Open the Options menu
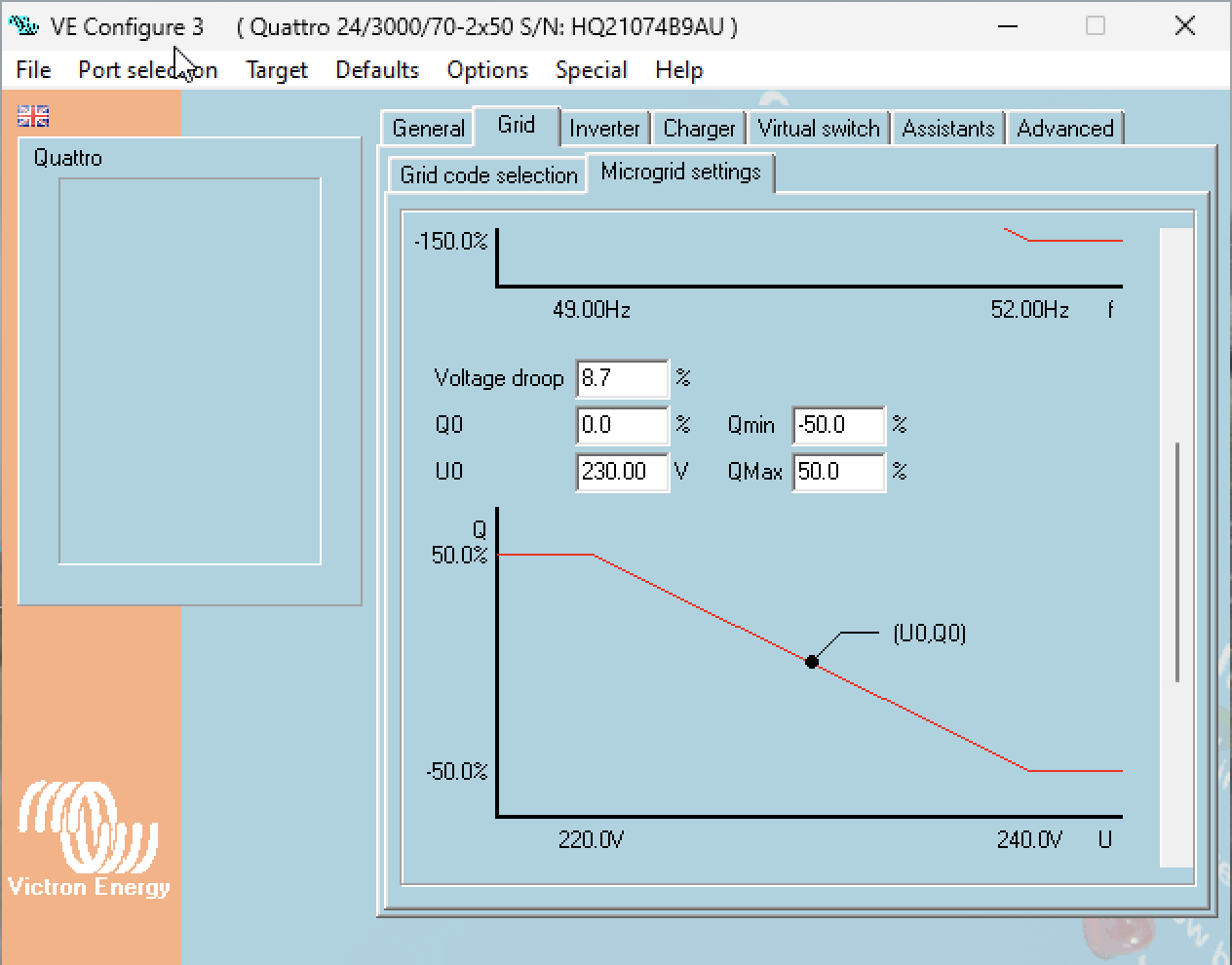The height and width of the screenshot is (965, 1232). pyautogui.click(x=487, y=70)
